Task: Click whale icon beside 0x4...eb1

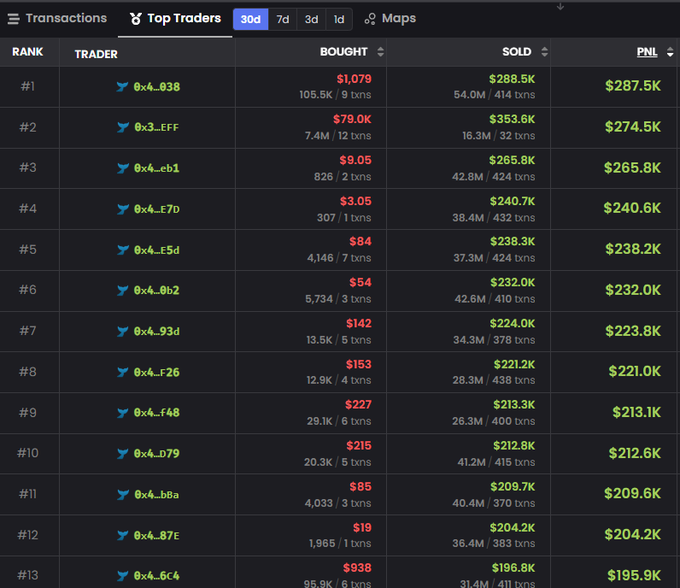Action: pos(123,168)
